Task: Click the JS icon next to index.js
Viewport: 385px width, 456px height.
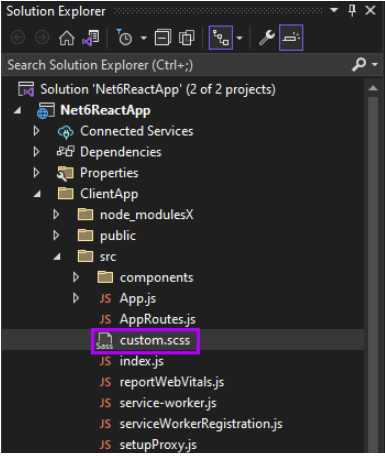Action: pos(105,361)
